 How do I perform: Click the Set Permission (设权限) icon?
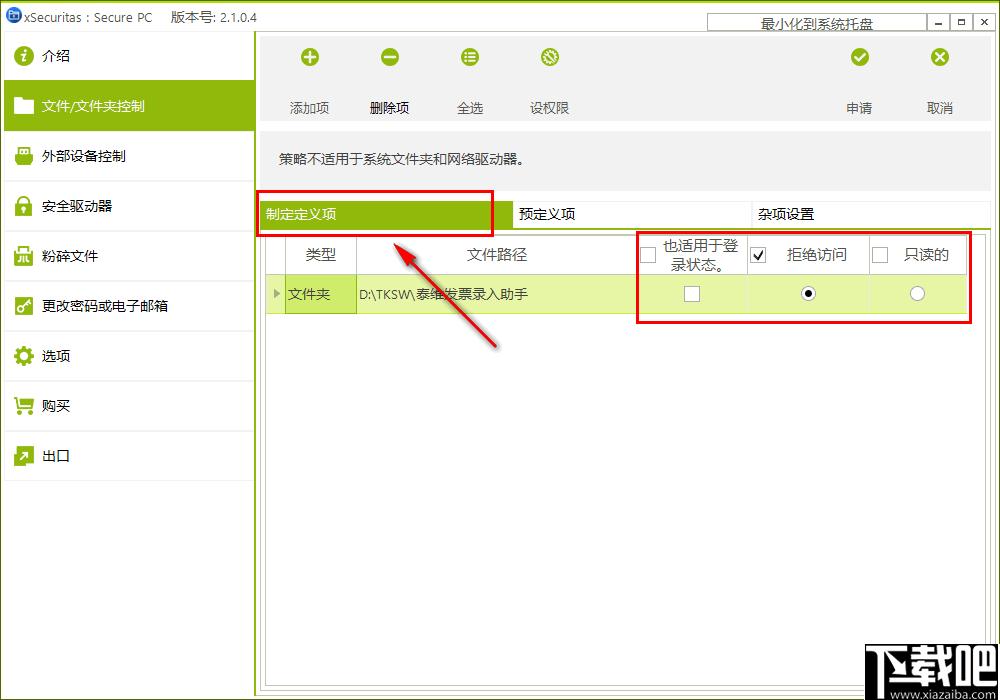550,57
